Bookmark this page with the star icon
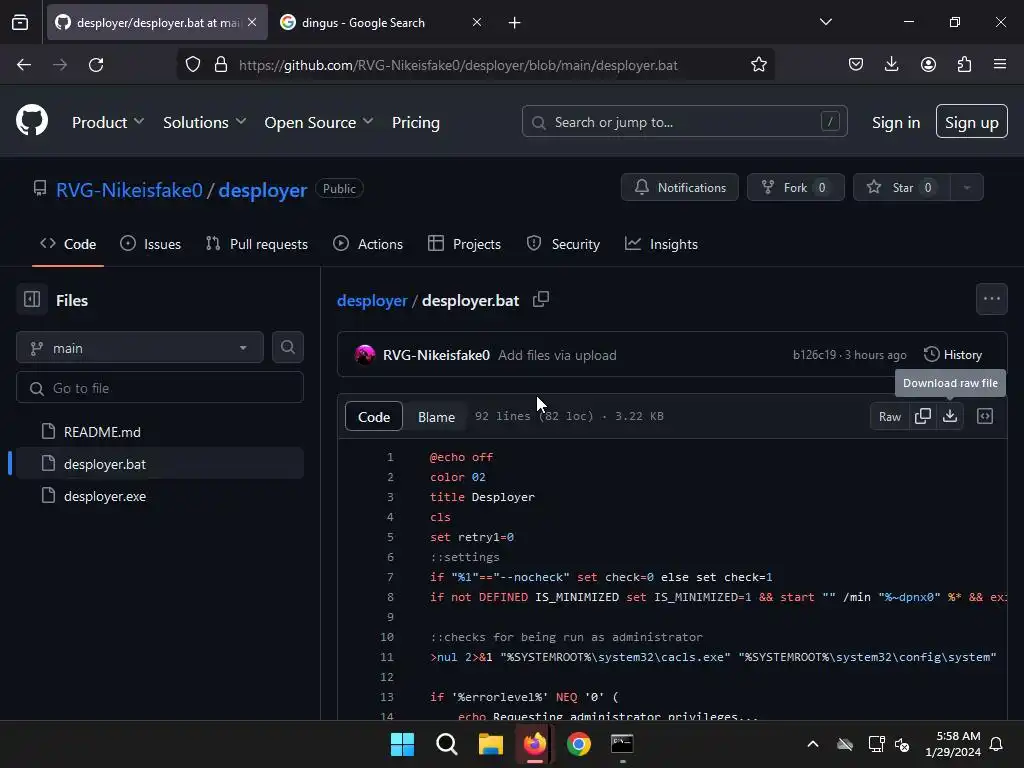The height and width of the screenshot is (768, 1024). point(758,65)
